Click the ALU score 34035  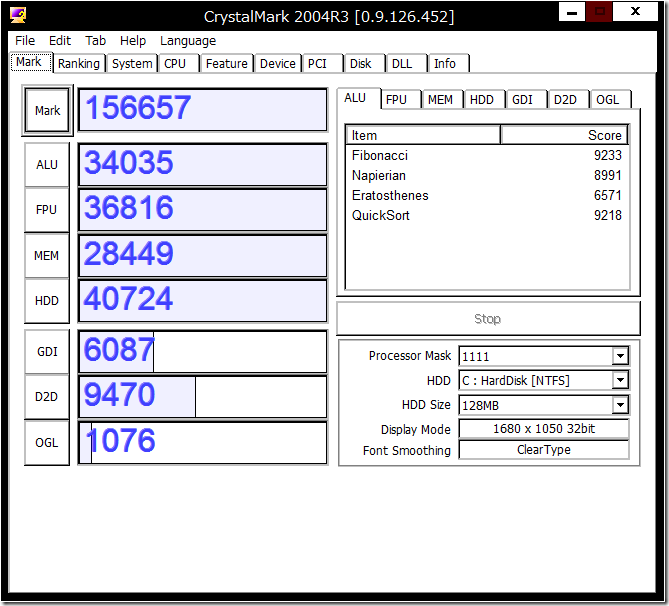click(x=203, y=165)
